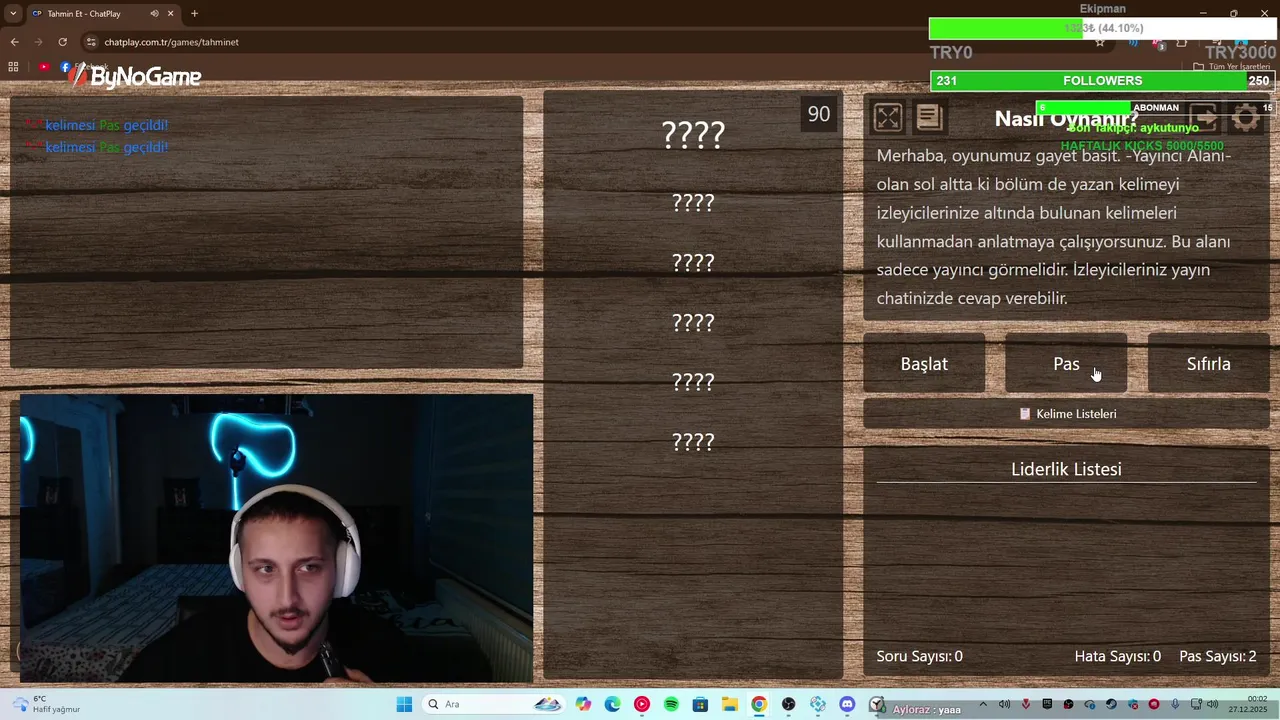Mute the tab using its speaker icon
The image size is (1280, 720).
(x=154, y=14)
